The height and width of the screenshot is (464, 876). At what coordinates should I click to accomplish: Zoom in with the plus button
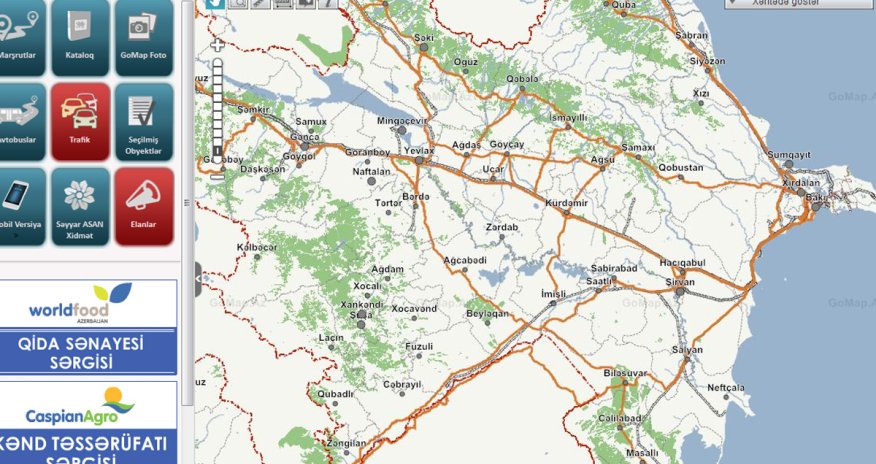click(x=217, y=46)
